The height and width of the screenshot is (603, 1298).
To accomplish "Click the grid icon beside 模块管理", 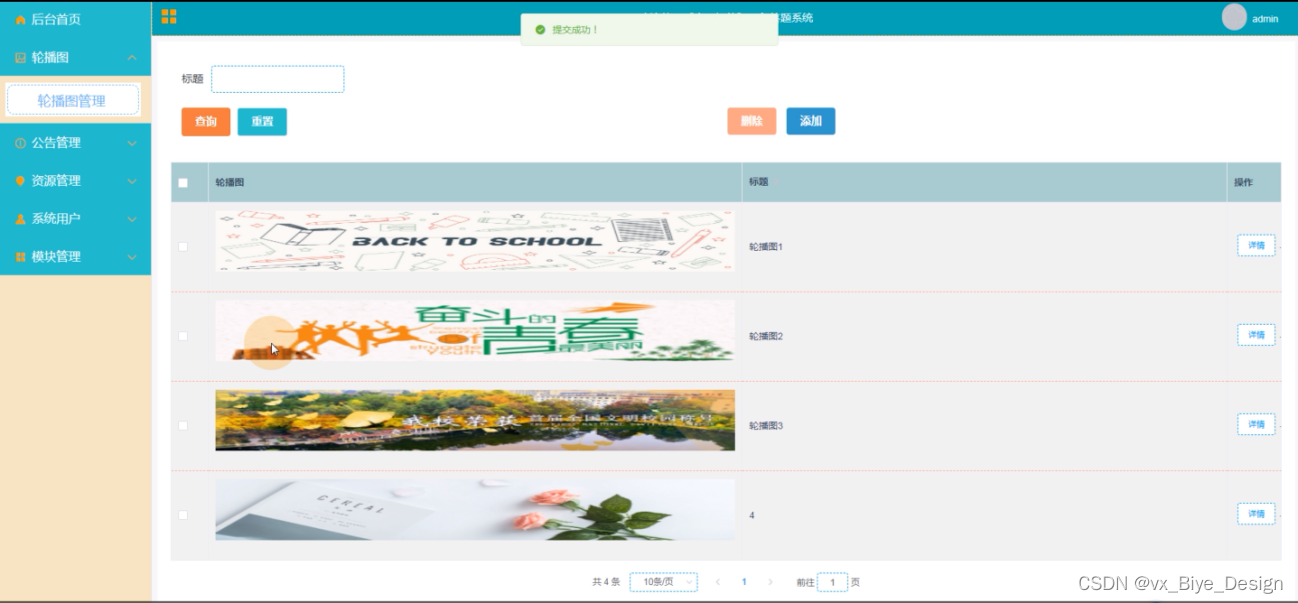I will tap(20, 257).
